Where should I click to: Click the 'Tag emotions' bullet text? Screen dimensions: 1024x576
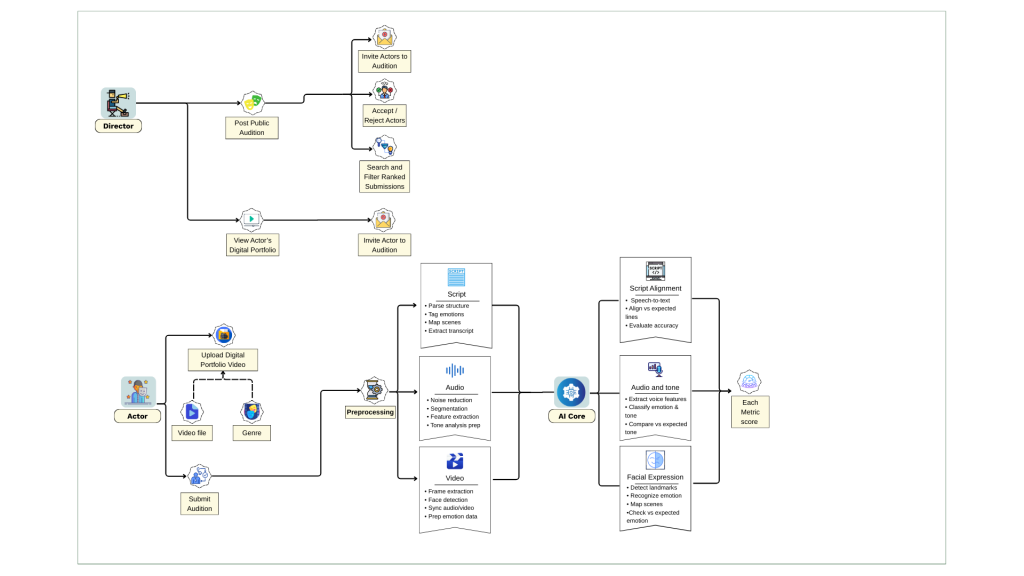(446, 314)
